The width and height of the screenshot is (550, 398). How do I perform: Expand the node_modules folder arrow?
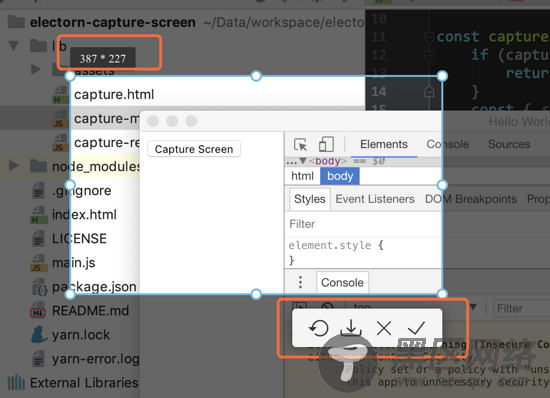14,166
